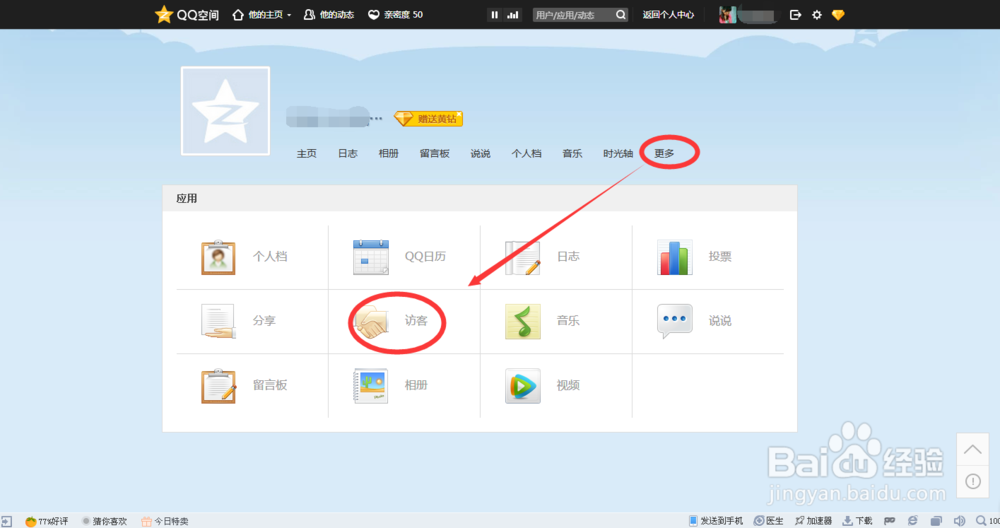
Task: Open 日志 notebook app icon in apps panel
Action: (x=523, y=258)
